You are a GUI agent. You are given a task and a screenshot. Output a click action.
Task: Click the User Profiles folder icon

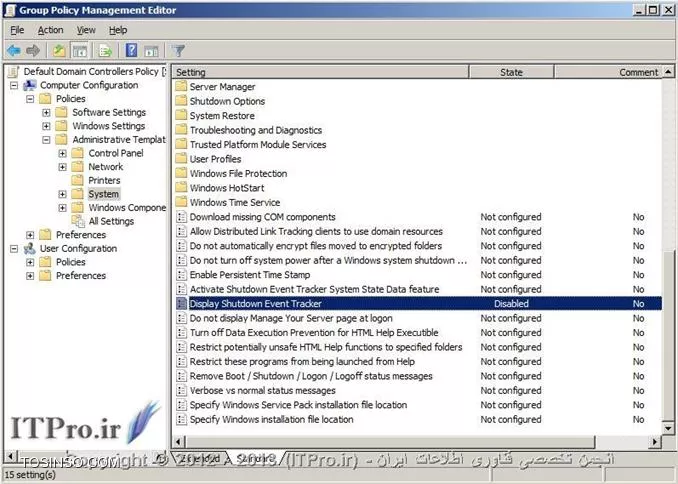pyautogui.click(x=181, y=159)
